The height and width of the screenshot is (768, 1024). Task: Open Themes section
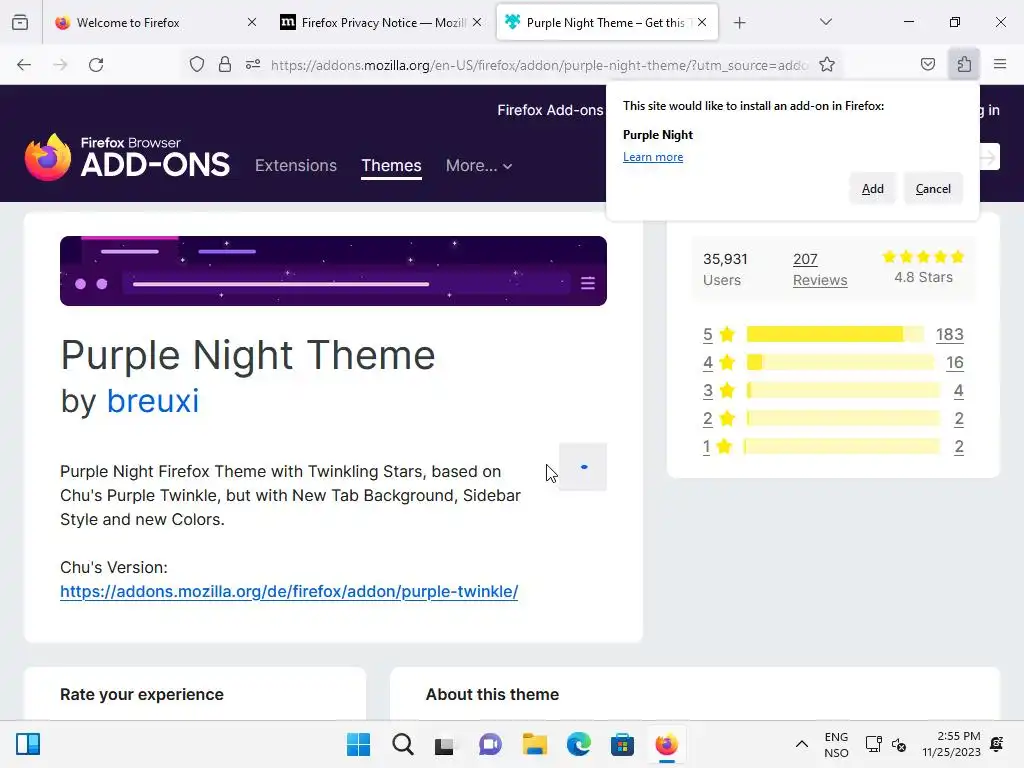tap(391, 166)
